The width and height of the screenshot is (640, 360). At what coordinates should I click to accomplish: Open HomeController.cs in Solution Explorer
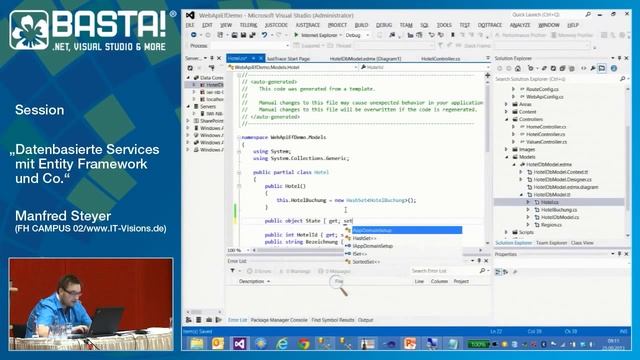[546, 127]
